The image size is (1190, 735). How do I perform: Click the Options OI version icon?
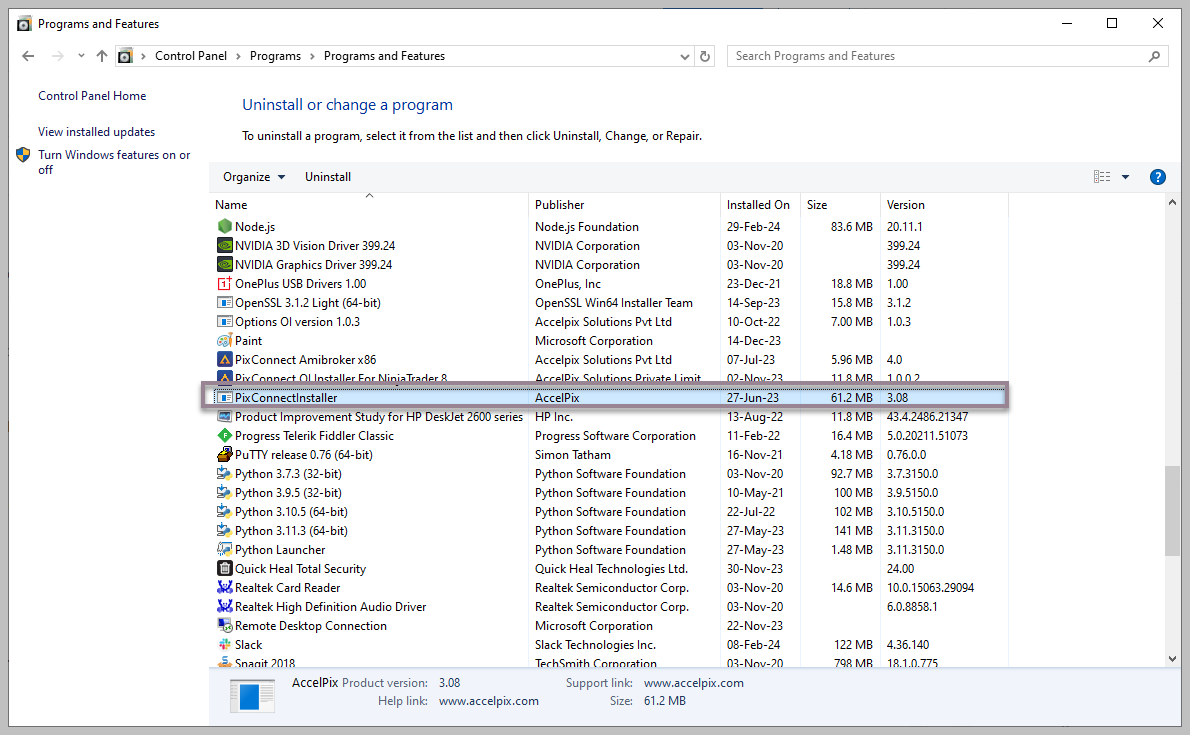tap(225, 321)
